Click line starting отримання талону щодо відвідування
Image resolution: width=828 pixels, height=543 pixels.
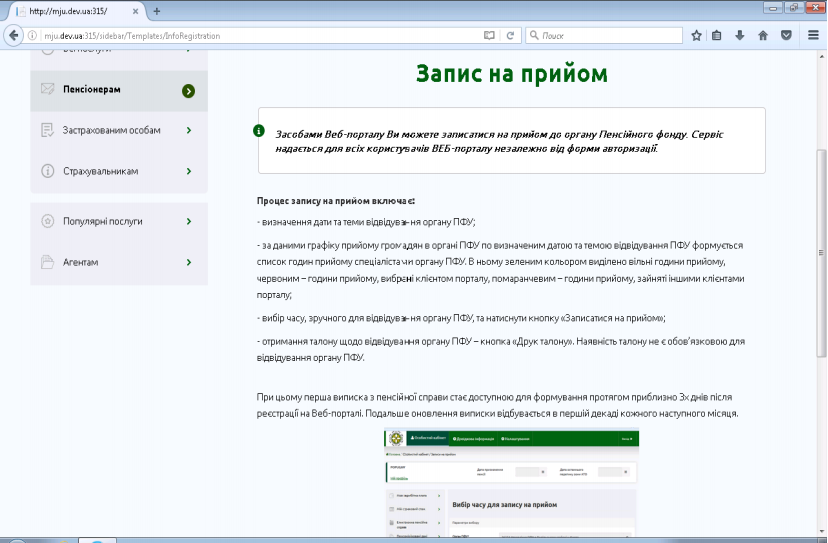pyautogui.click(x=501, y=349)
